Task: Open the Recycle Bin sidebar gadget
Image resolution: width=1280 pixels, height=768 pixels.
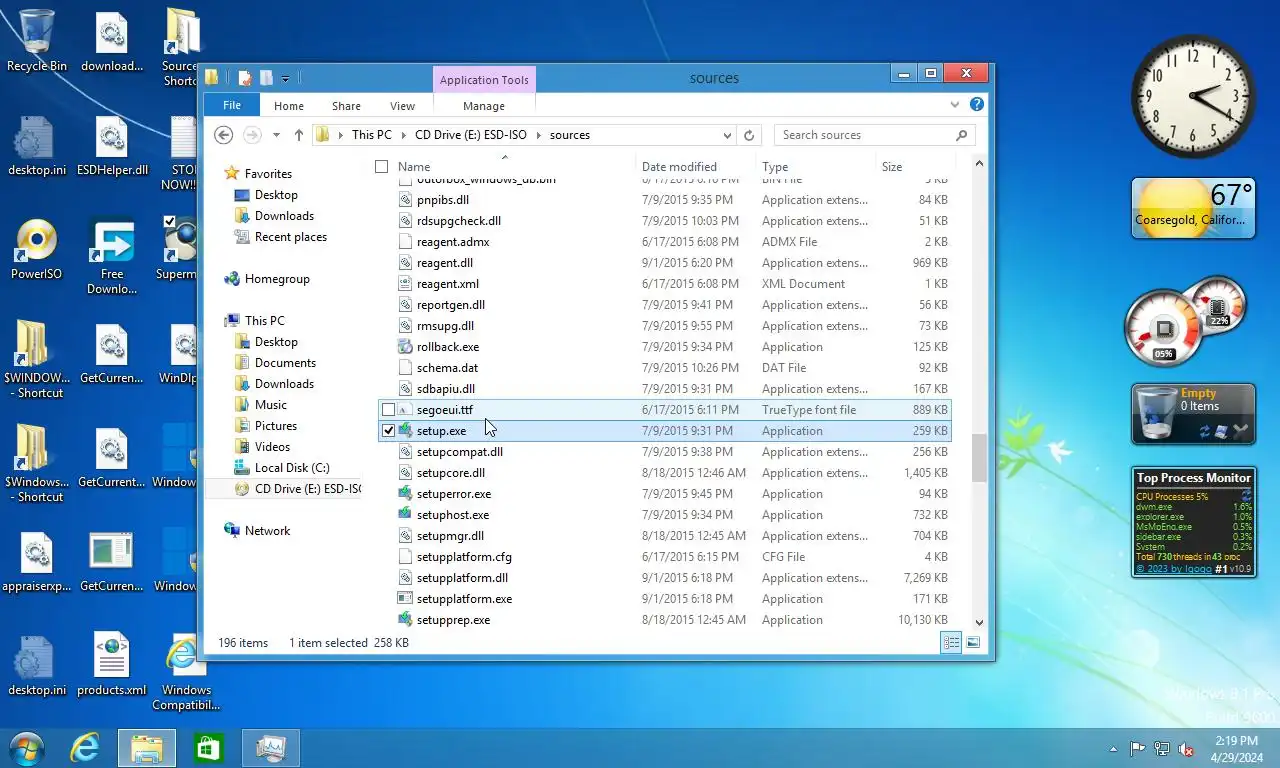Action: click(x=1193, y=414)
